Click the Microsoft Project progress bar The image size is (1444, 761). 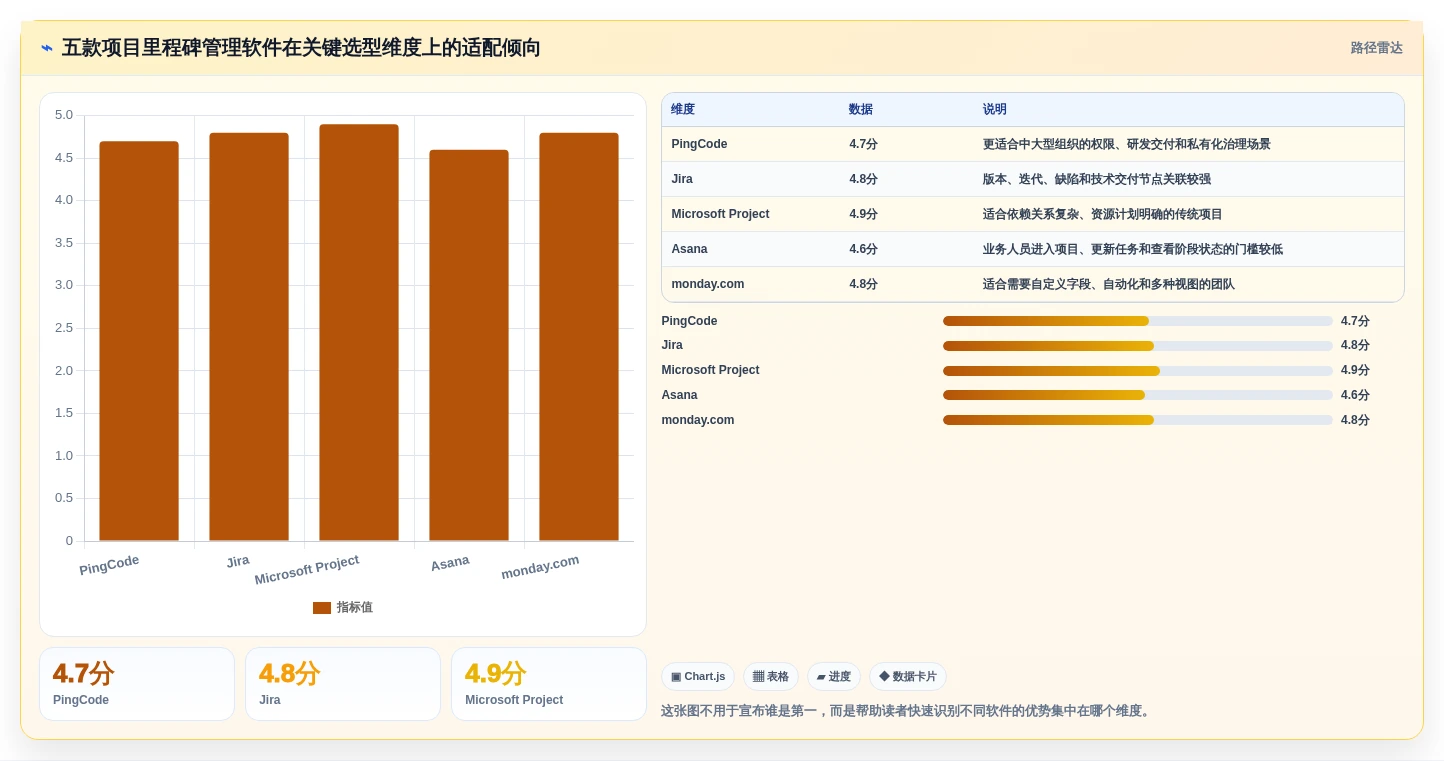click(x=1137, y=371)
